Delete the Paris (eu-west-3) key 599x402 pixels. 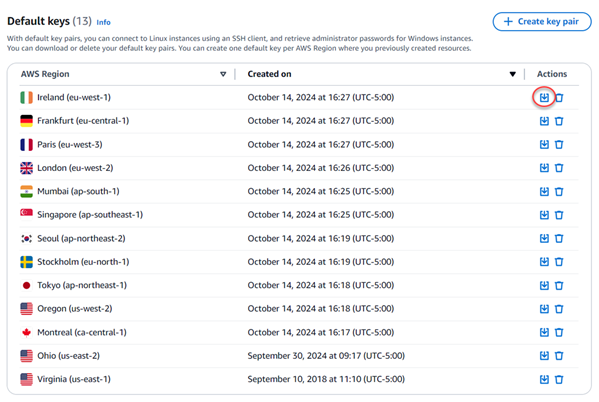click(x=559, y=144)
